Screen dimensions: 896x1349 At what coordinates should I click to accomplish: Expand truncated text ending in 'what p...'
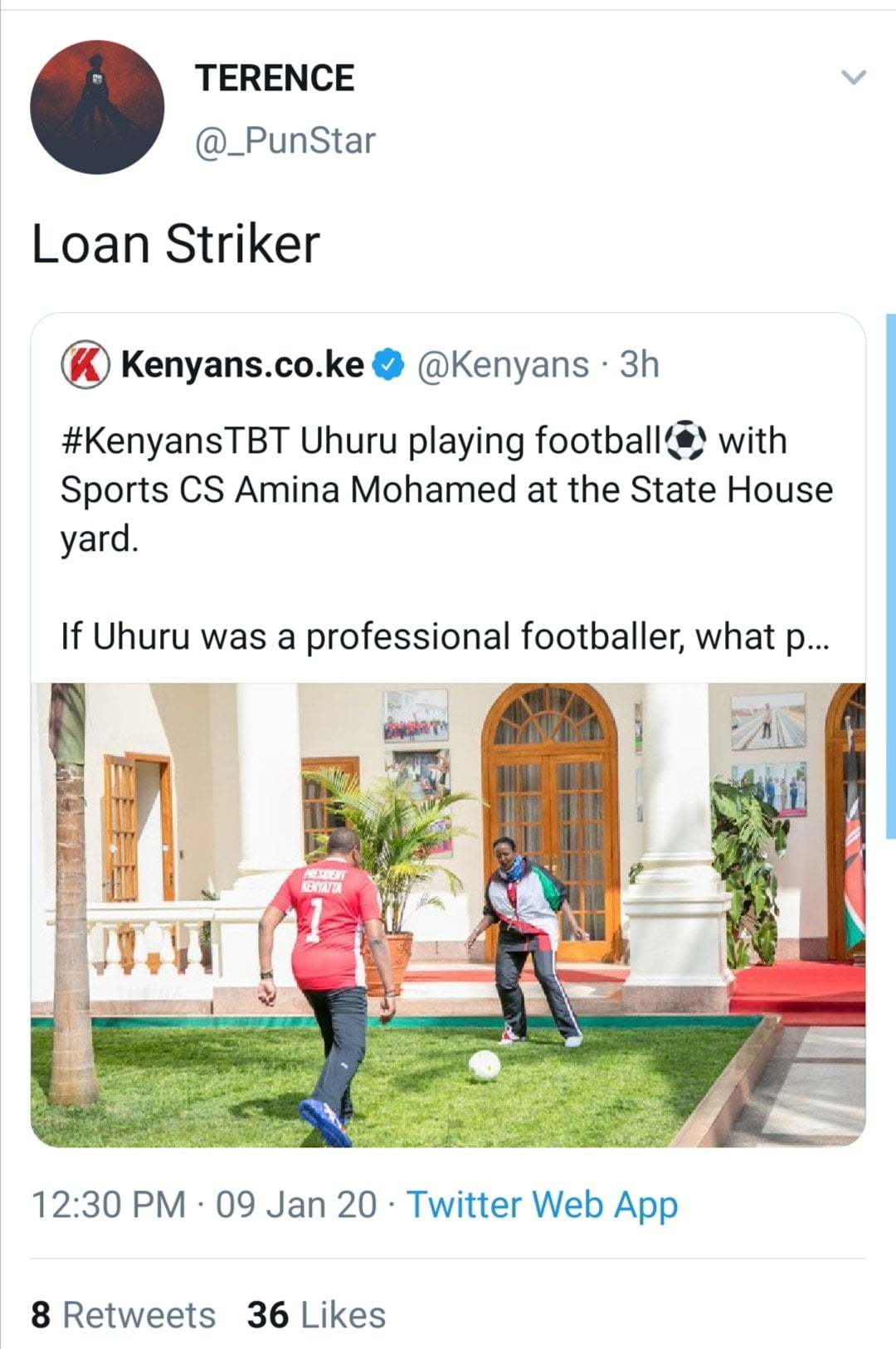coord(445,637)
